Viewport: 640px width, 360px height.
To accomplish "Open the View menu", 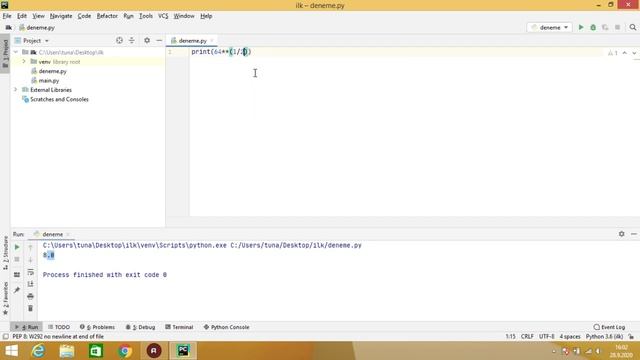I will click(38, 16).
